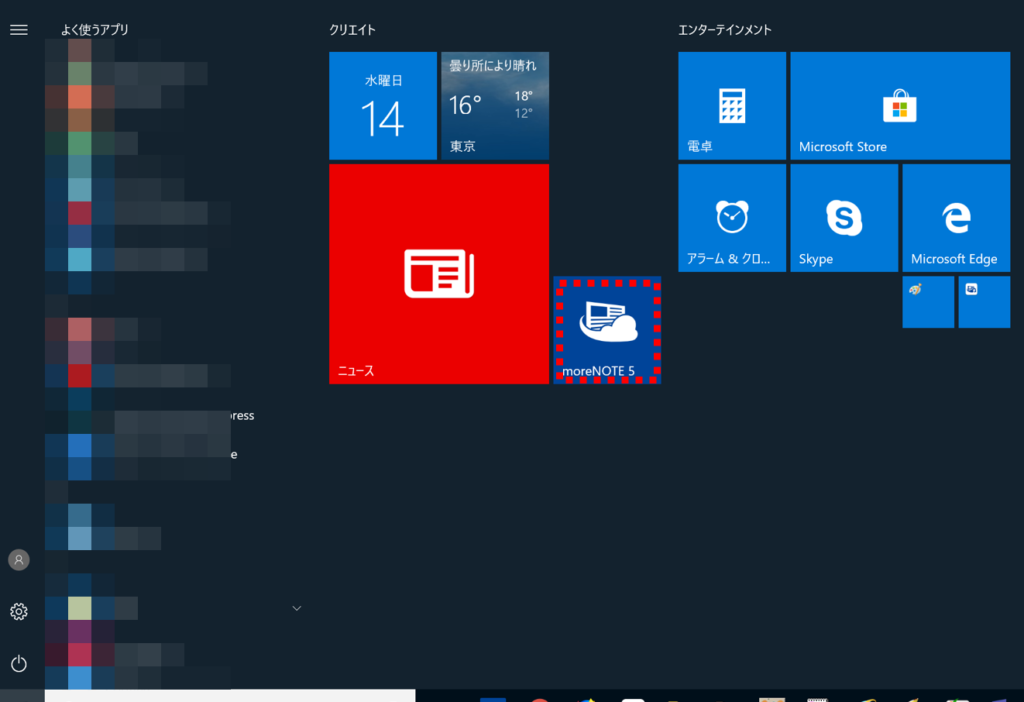1024x702 pixels.
Task: Click the よく使うアプリ heading
Action: (x=95, y=29)
